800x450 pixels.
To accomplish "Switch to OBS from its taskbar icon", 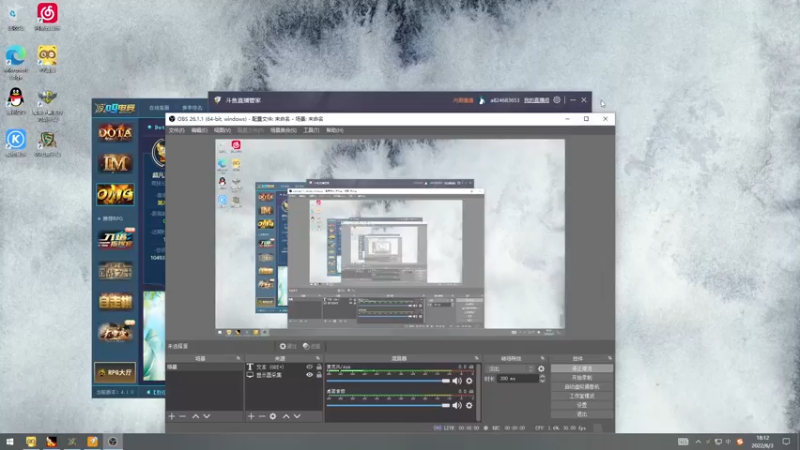I will coord(113,441).
